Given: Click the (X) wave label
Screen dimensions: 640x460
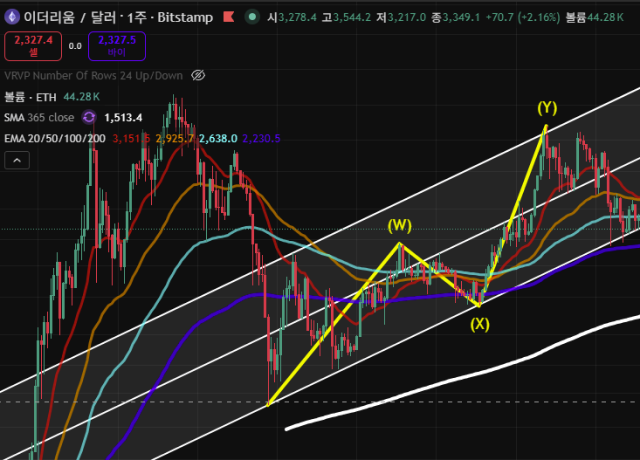Looking at the screenshot, I should point(480,324).
